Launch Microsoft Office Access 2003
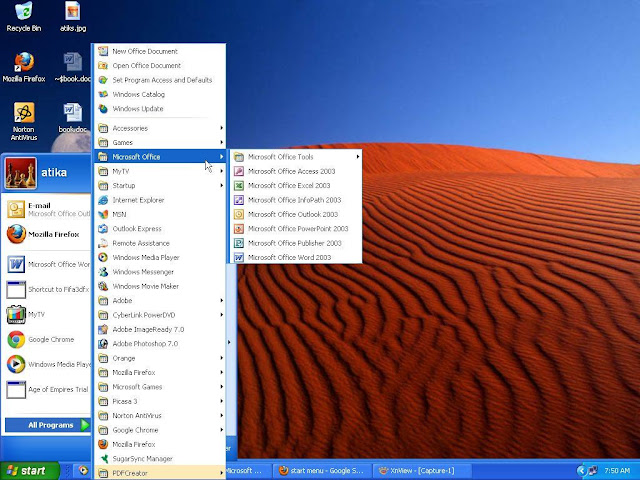This screenshot has height=480, width=640. [x=296, y=171]
